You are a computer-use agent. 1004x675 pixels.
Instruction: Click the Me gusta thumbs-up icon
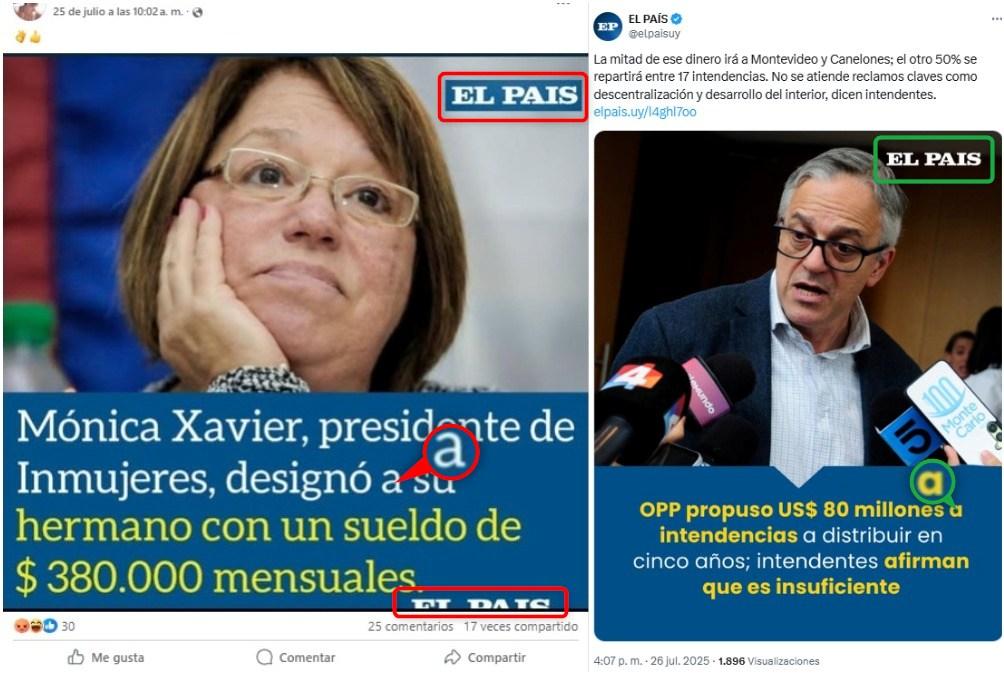(76, 657)
